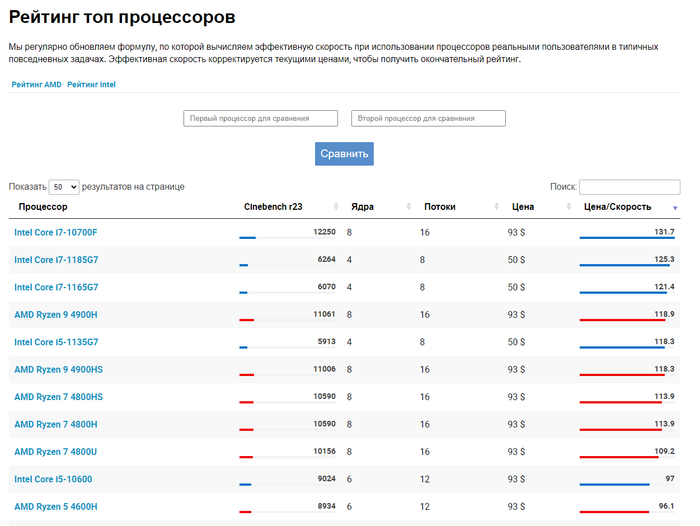Open Intel Core i5-10600 processor link
The height and width of the screenshot is (526, 700).
[x=53, y=479]
